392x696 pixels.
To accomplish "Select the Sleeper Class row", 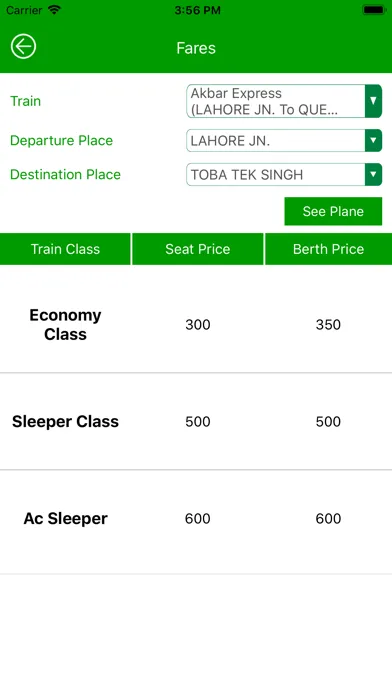I will coord(196,422).
